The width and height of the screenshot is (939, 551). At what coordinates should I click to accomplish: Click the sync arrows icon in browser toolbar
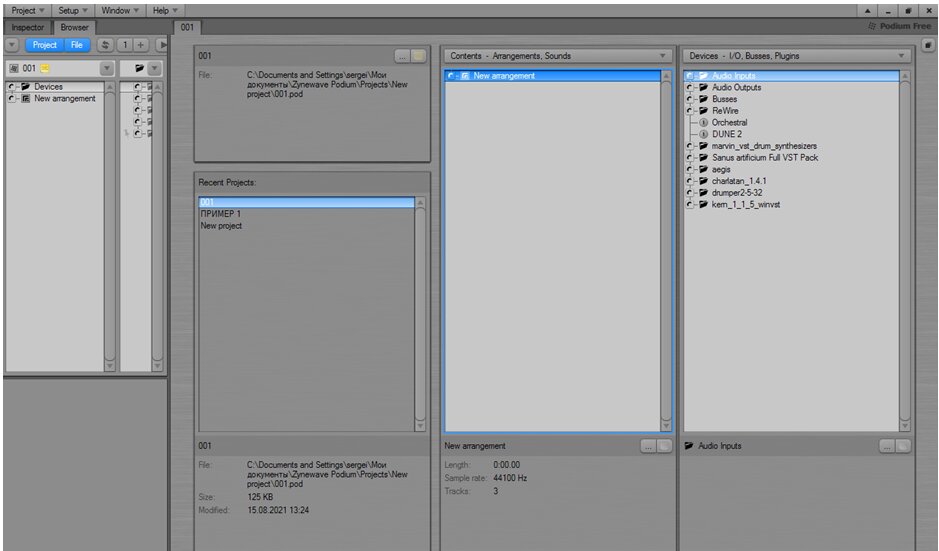pyautogui.click(x=105, y=45)
